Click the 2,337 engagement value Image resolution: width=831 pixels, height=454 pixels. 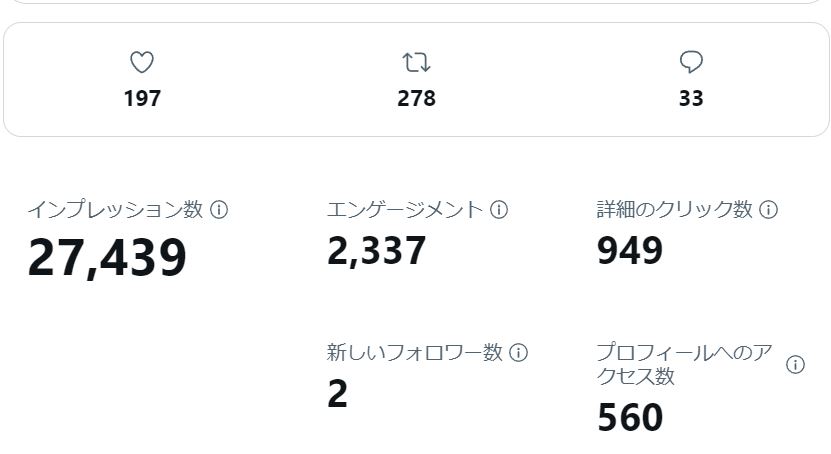coord(376,251)
